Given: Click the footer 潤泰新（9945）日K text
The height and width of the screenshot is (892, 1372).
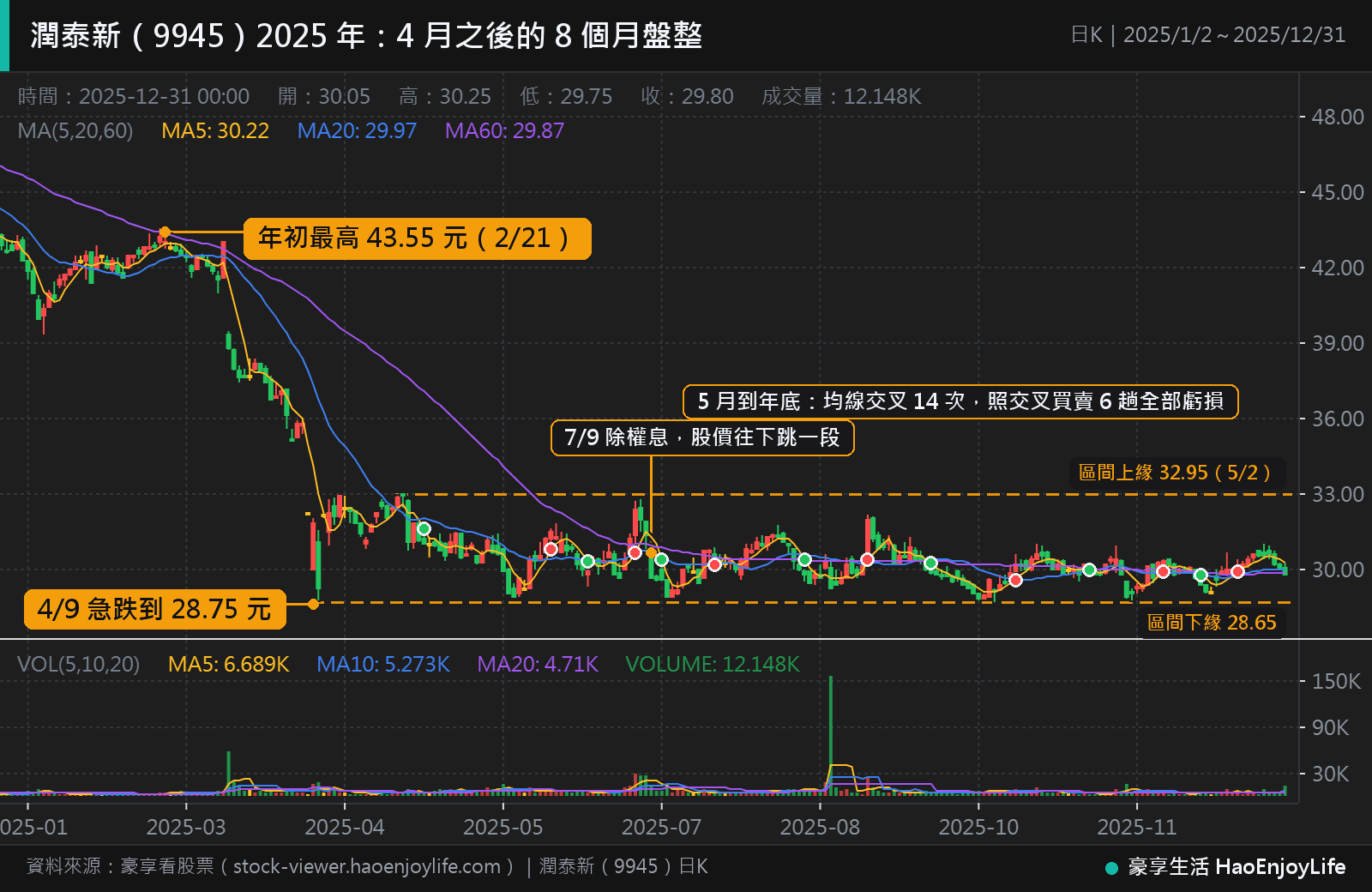Looking at the screenshot, I should (x=623, y=866).
